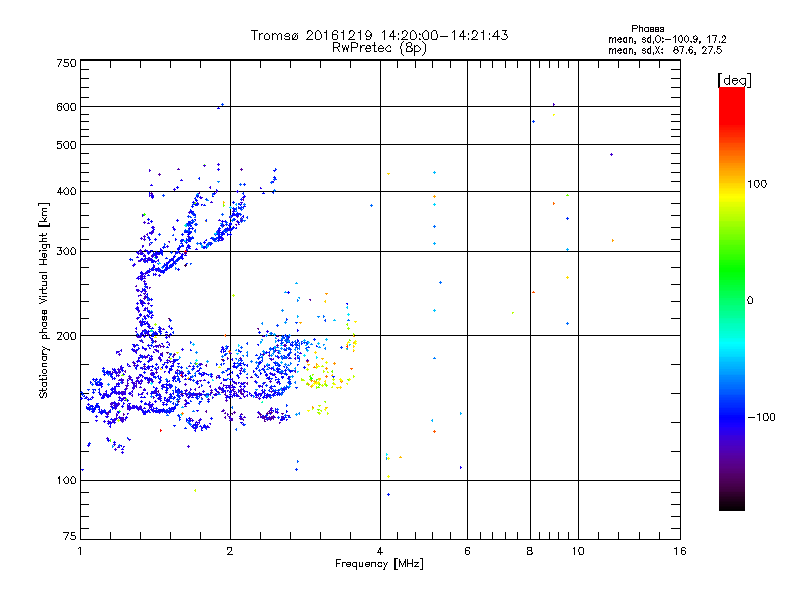Click the plot title "Tromsø 20161219 14:20:00-14:21:43"

379,35
